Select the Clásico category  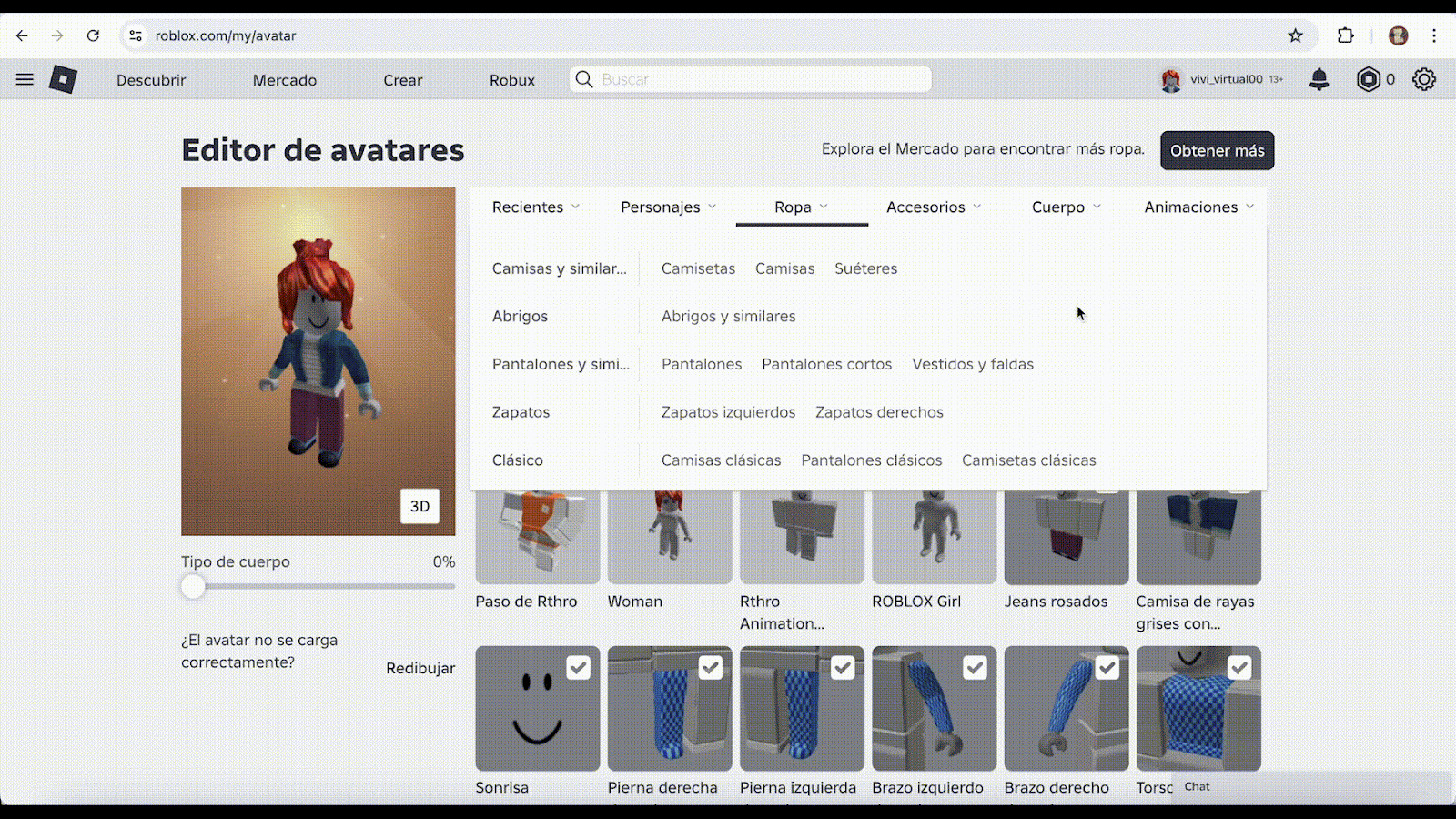(x=518, y=460)
